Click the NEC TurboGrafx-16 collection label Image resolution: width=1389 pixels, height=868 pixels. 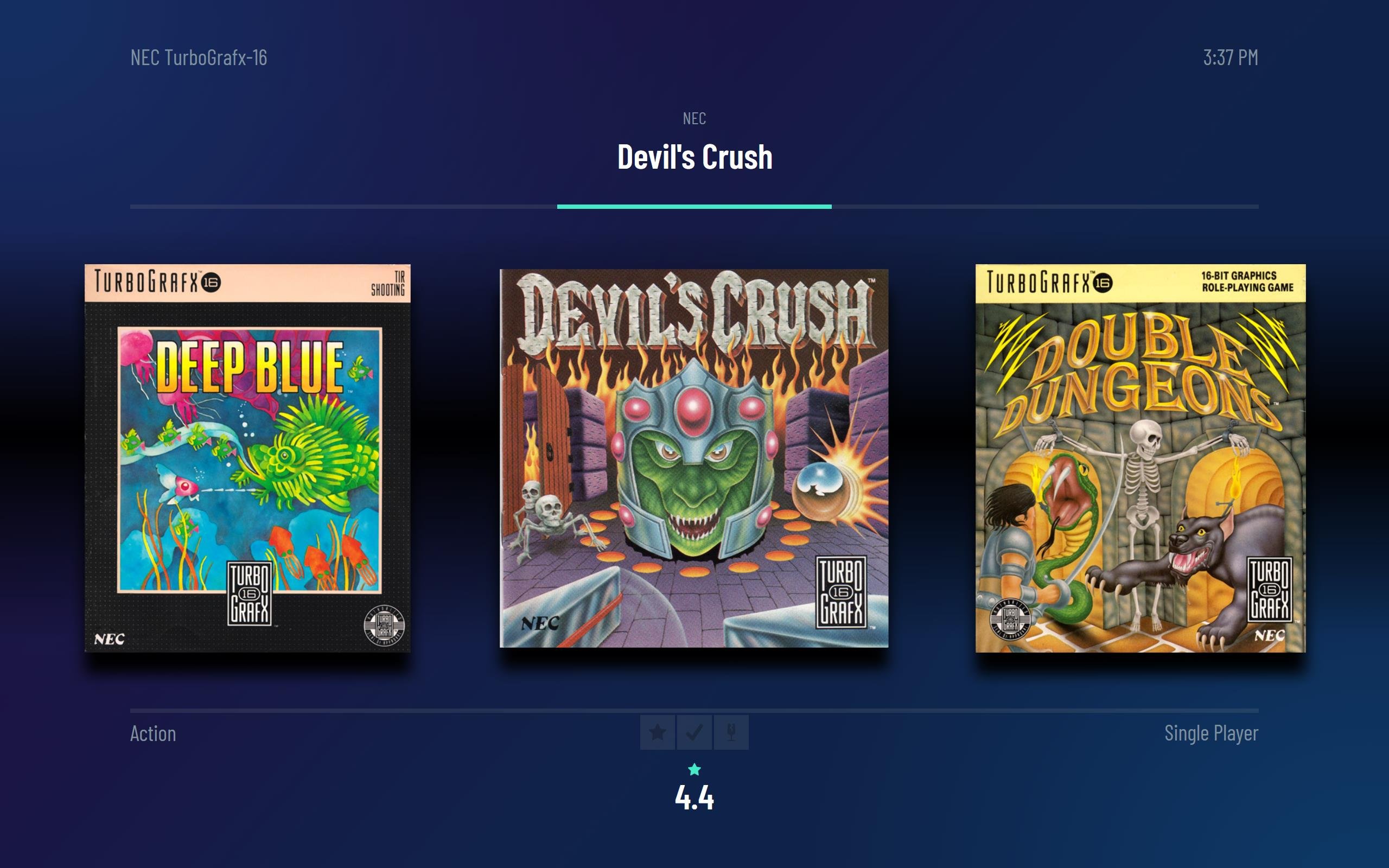click(199, 58)
